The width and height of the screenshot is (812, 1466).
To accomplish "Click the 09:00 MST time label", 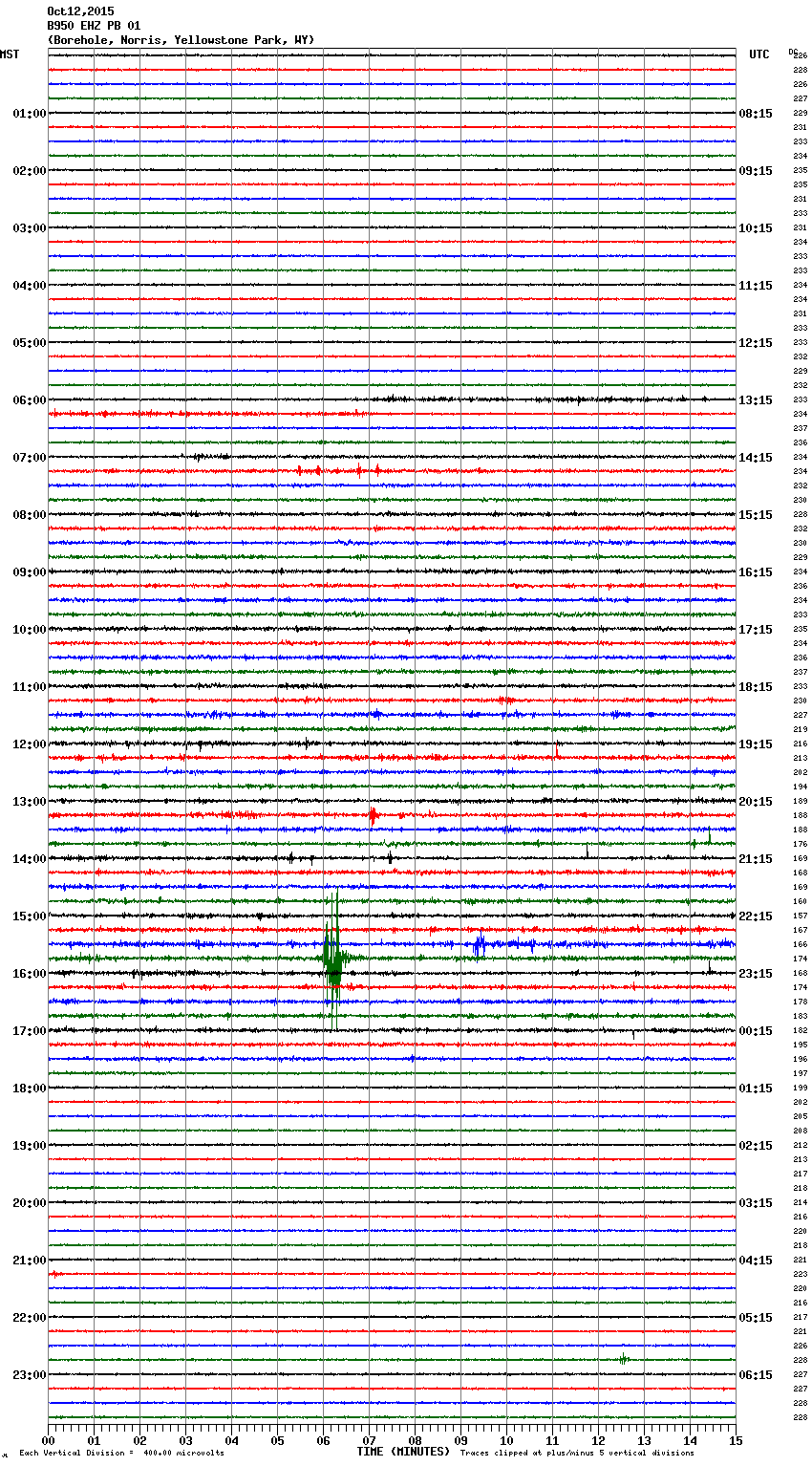I will coord(29,572).
